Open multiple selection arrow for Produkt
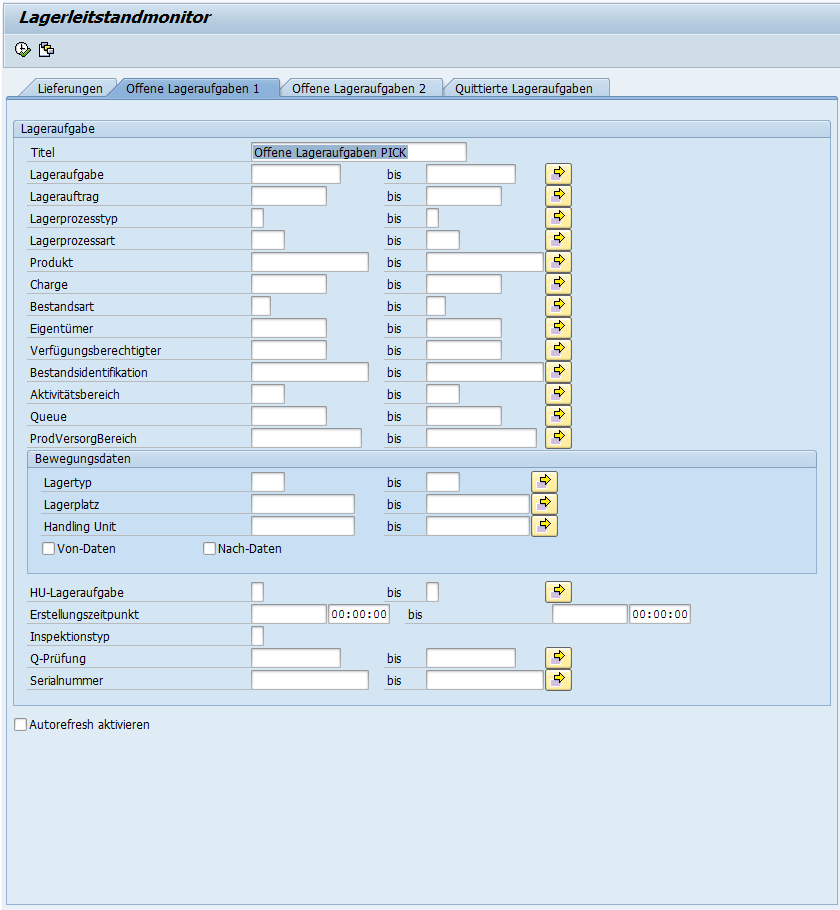The height and width of the screenshot is (910, 840). pyautogui.click(x=558, y=262)
